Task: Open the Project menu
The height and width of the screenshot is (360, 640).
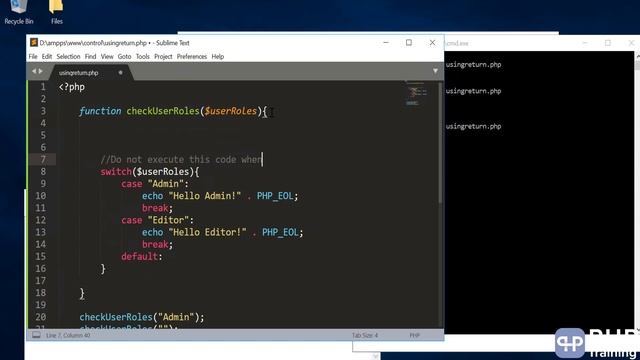Action: coord(163,56)
